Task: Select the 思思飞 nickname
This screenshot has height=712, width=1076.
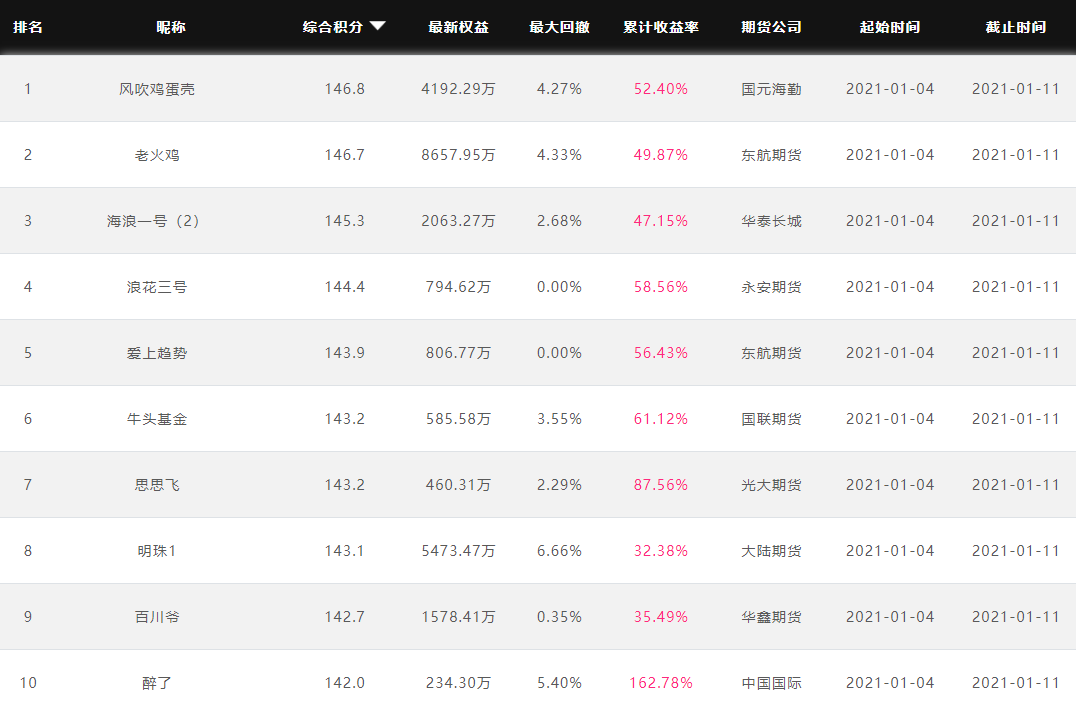Action: pyautogui.click(x=157, y=485)
